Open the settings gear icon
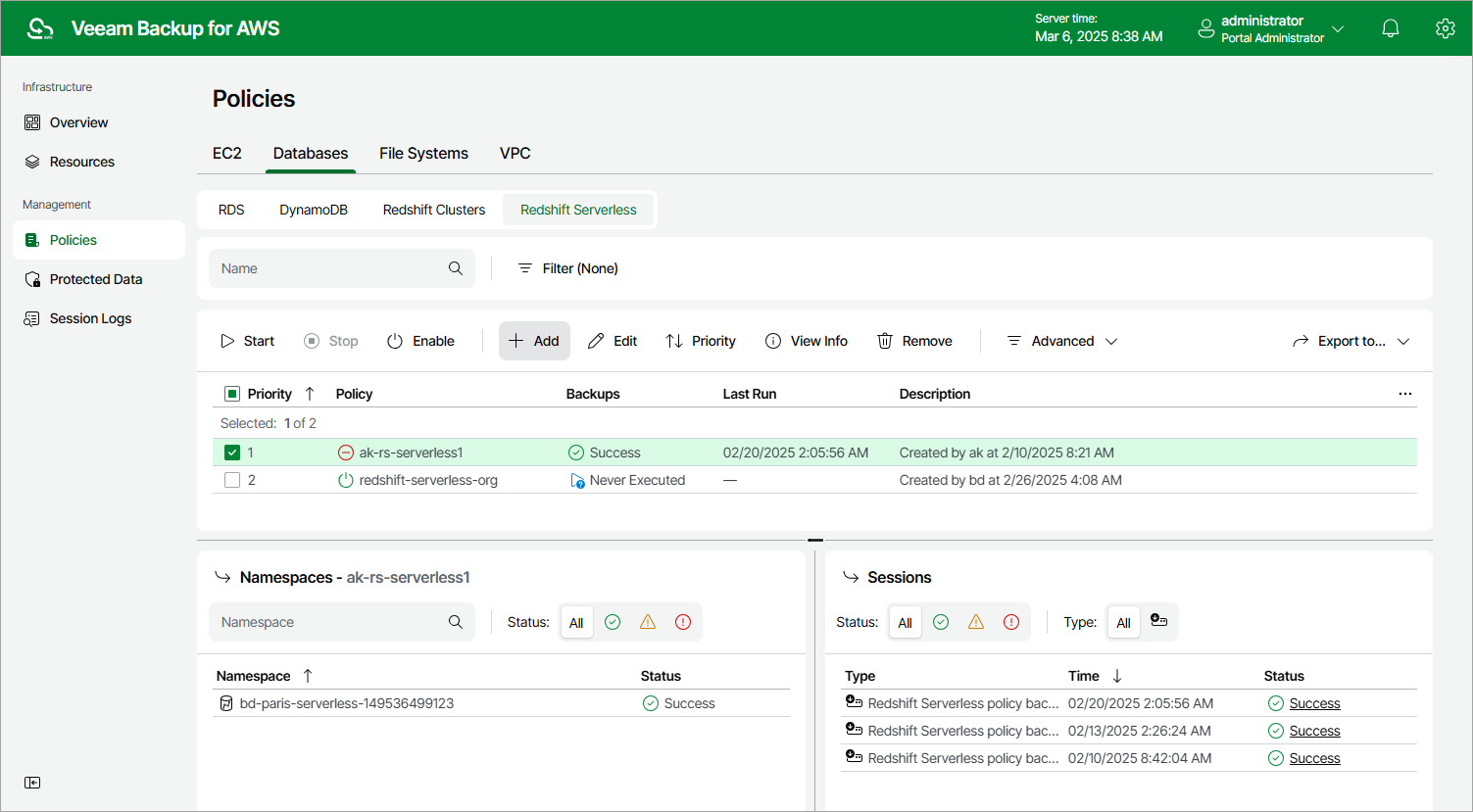The width and height of the screenshot is (1473, 812). point(1445,28)
